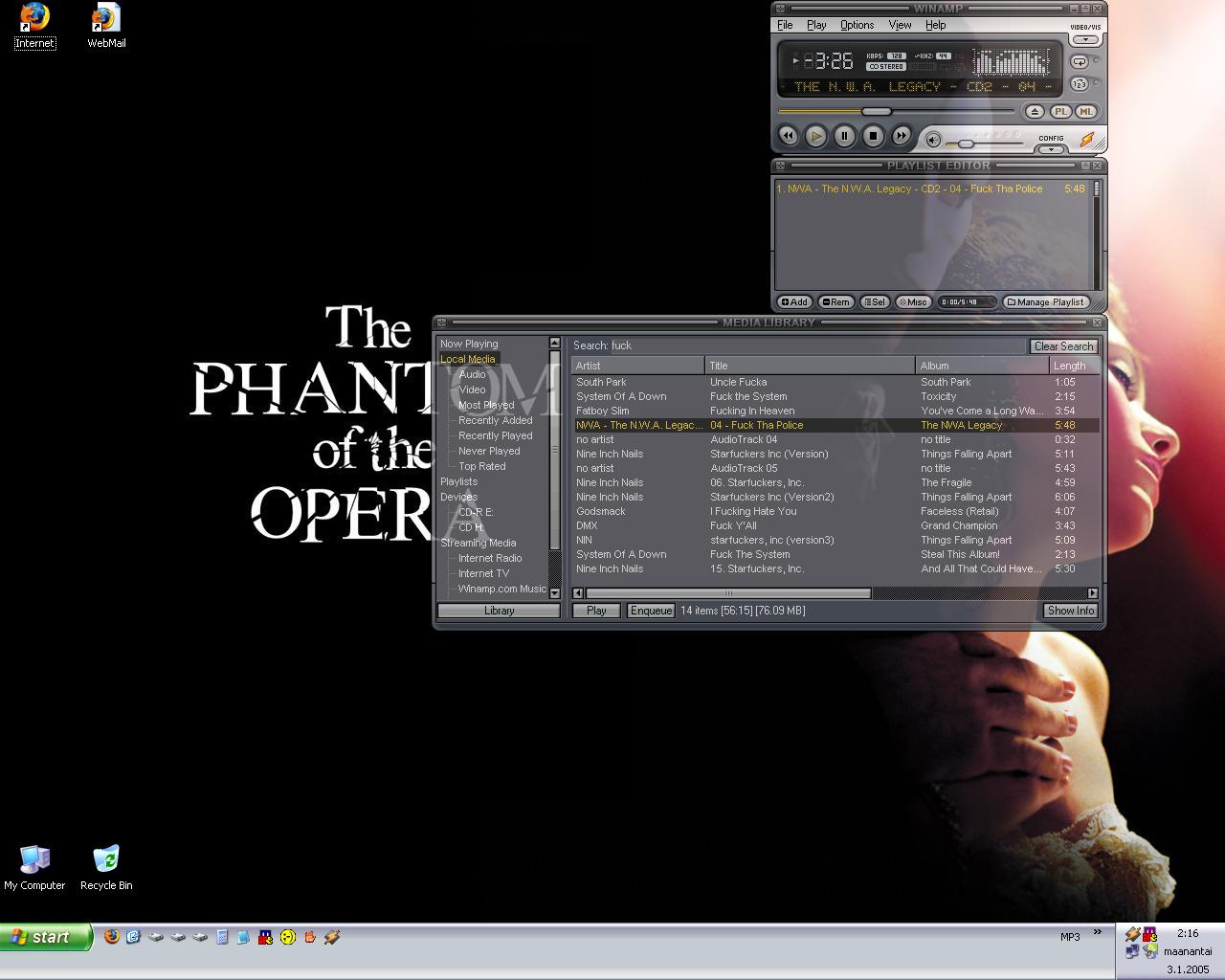Select the South Park Uncle Fucka row
1225x980 pixels.
tap(835, 382)
